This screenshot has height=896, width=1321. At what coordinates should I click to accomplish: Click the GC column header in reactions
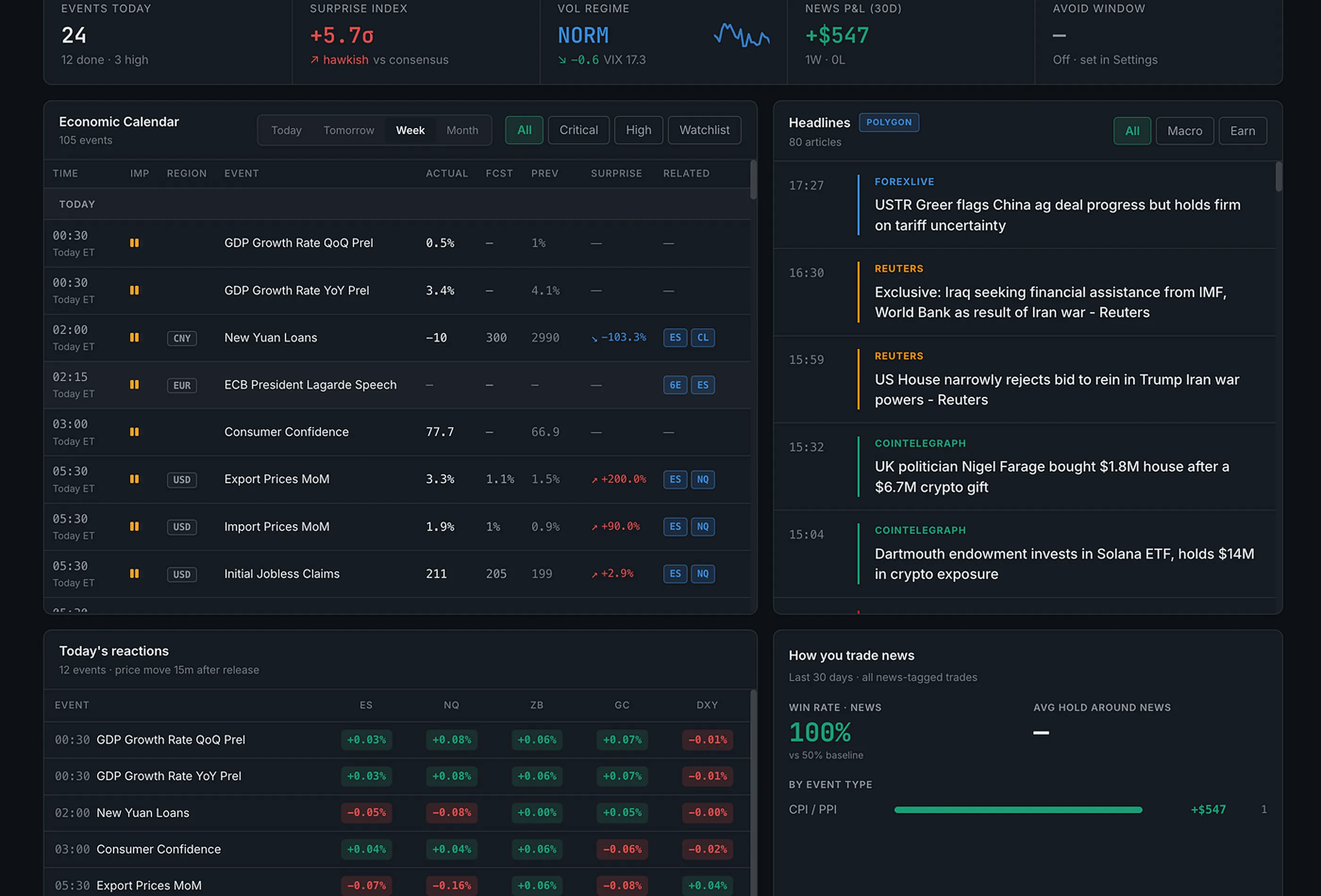622,705
